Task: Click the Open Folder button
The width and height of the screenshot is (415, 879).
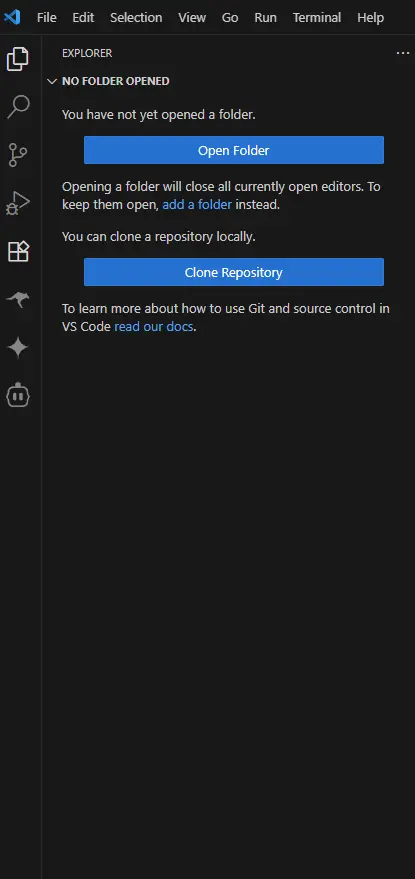Action: click(x=234, y=150)
